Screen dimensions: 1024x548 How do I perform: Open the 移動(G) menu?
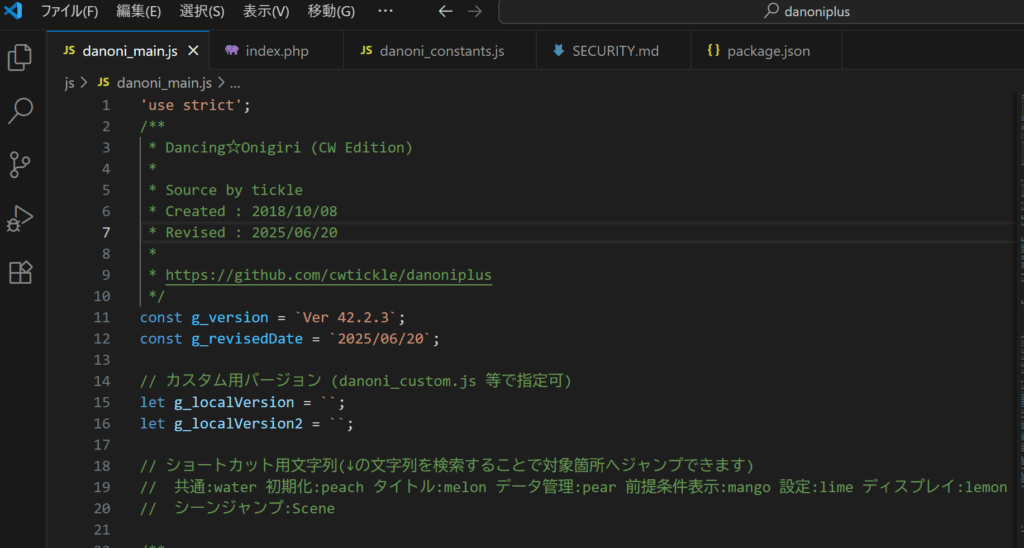(331, 11)
